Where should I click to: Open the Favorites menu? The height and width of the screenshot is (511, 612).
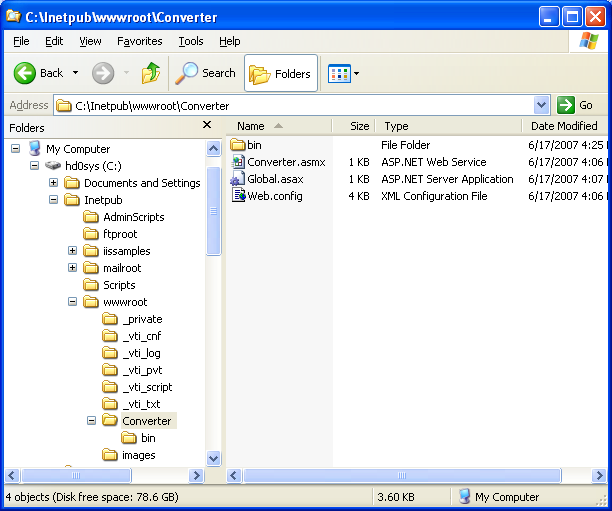coord(139,41)
